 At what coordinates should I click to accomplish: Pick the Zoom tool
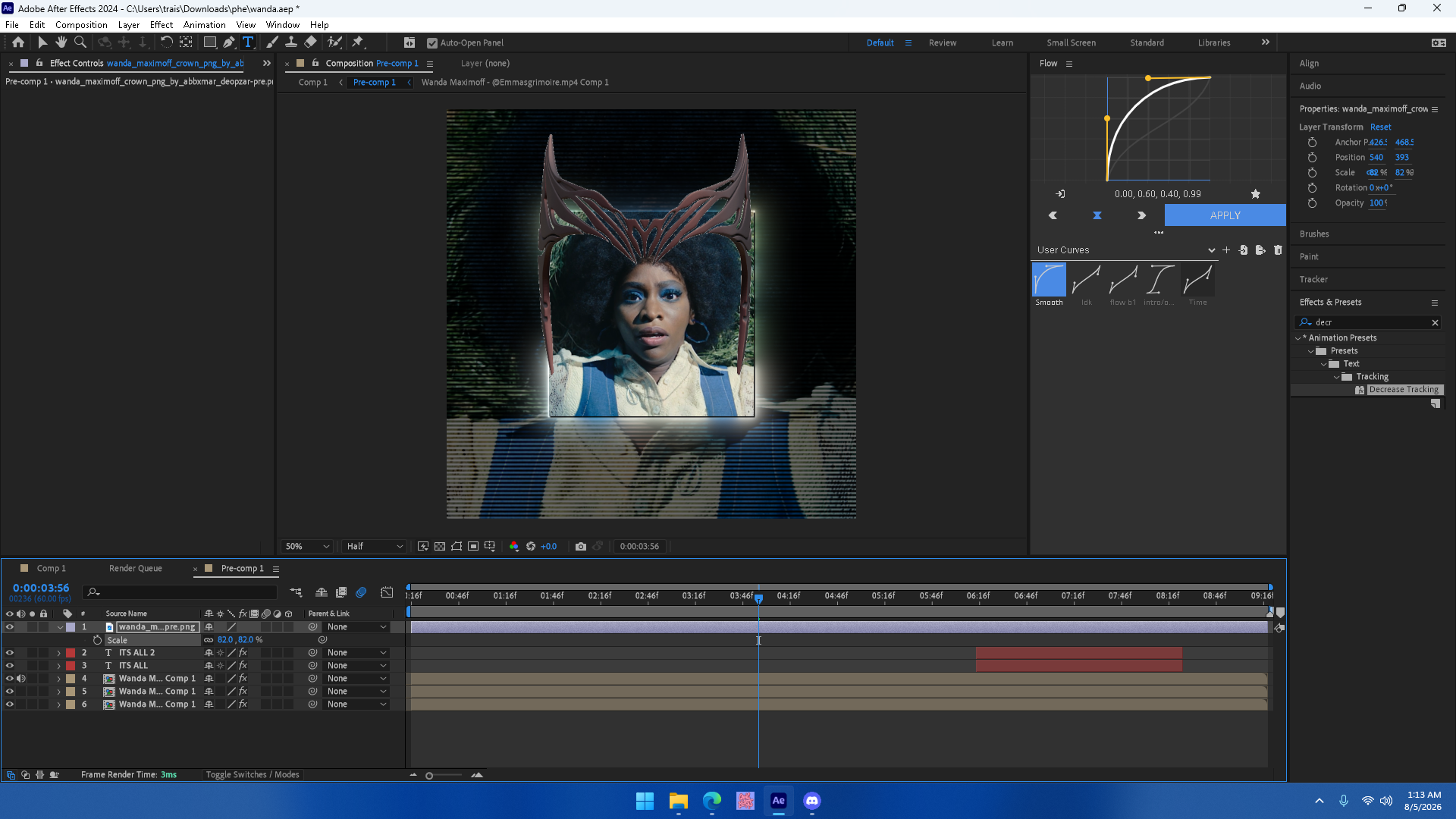click(x=80, y=42)
